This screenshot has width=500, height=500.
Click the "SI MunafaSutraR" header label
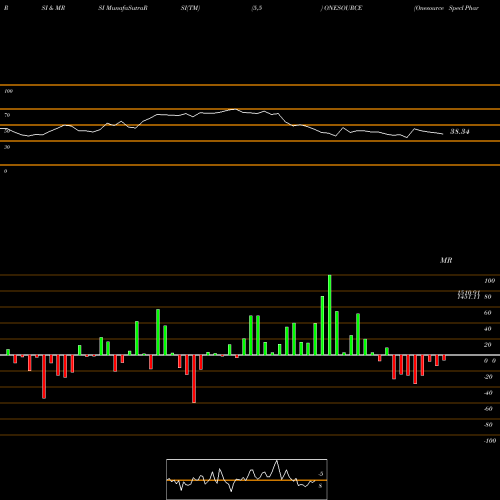pyautogui.click(x=123, y=8)
